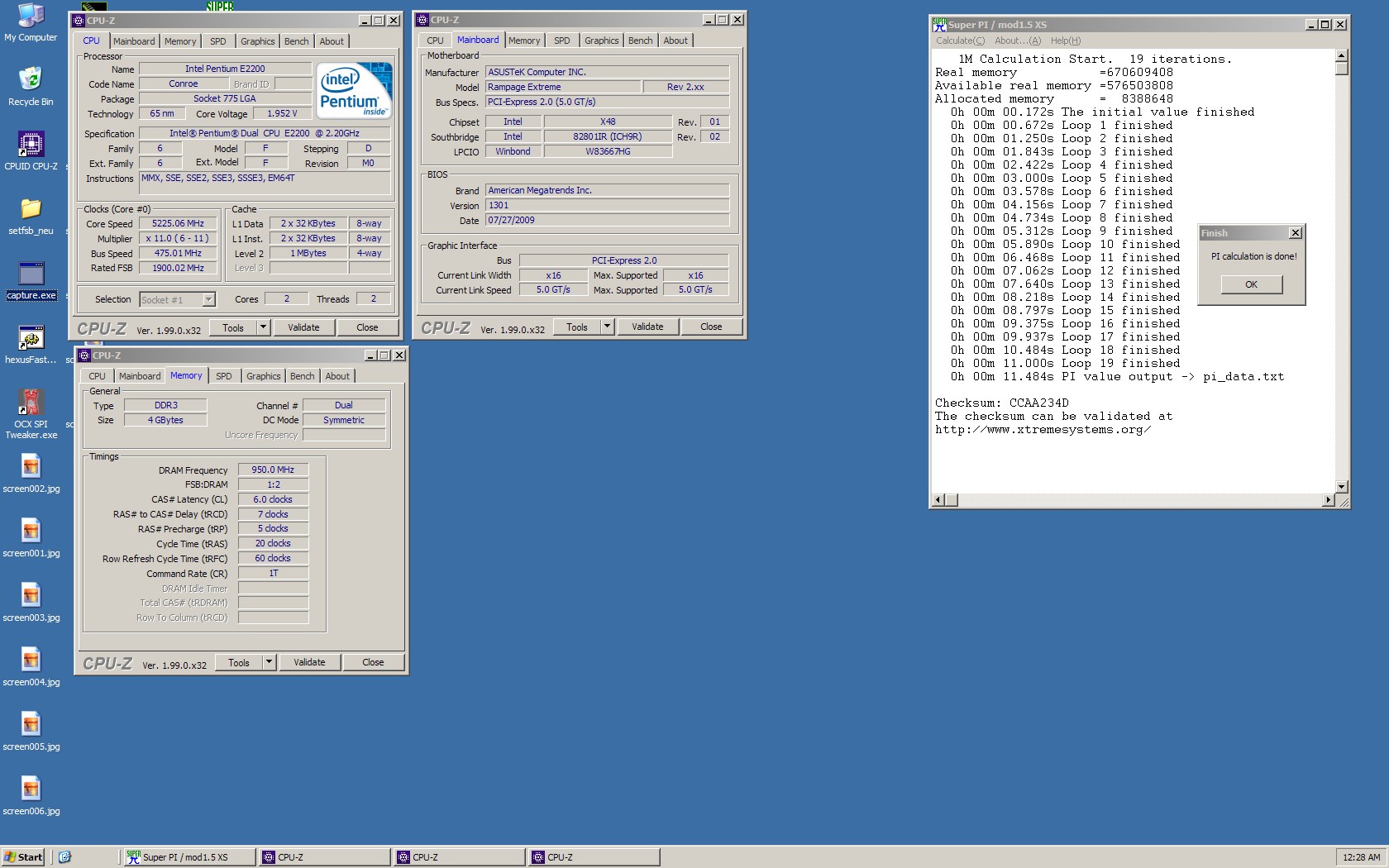Open Bench tab in CPU window
This screenshot has width=1389, height=868.
coord(297,41)
